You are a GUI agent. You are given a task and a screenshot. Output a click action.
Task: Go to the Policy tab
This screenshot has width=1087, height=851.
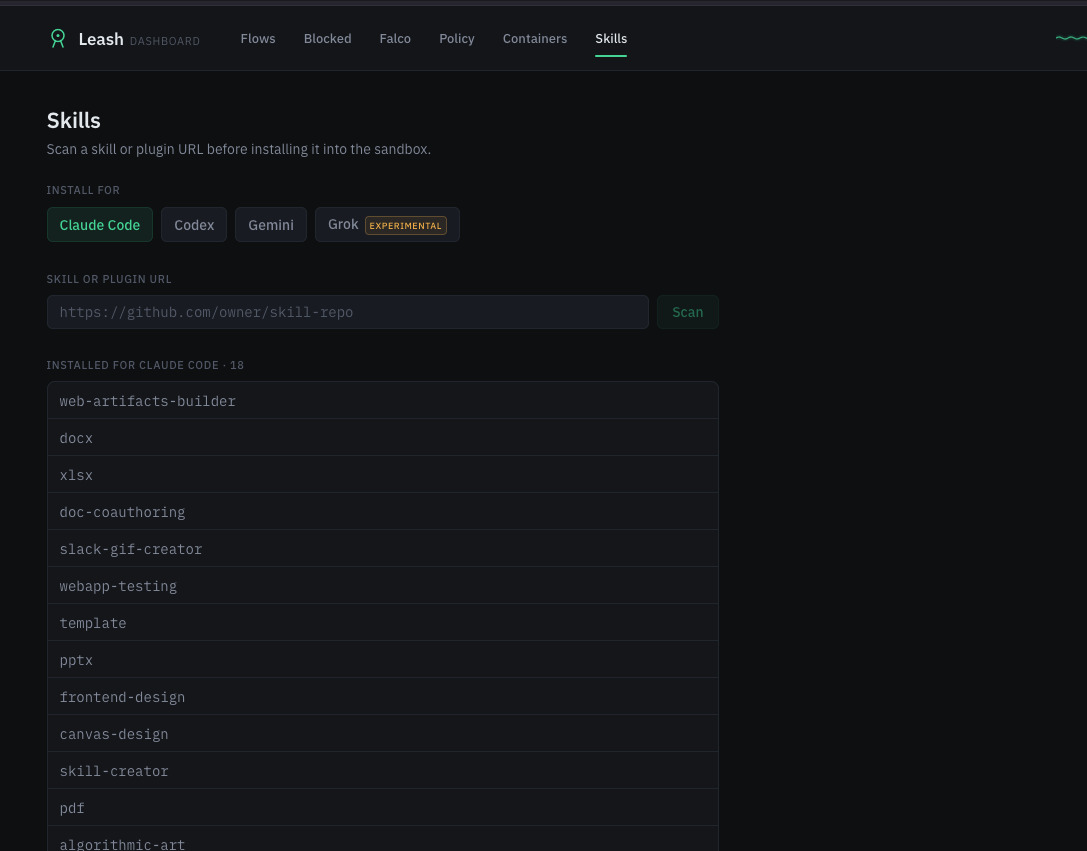coord(457,39)
